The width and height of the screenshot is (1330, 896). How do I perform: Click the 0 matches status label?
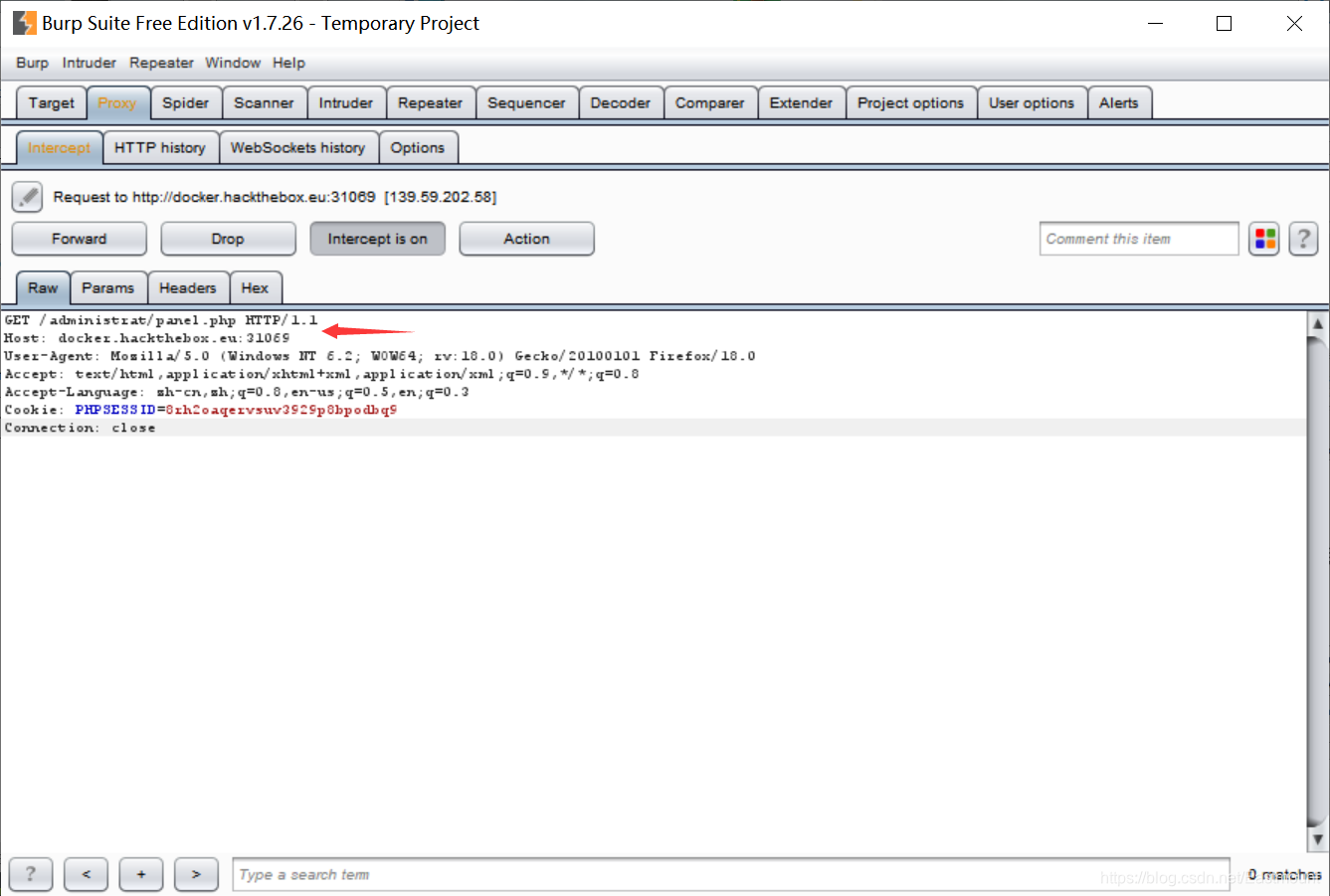(x=1284, y=874)
